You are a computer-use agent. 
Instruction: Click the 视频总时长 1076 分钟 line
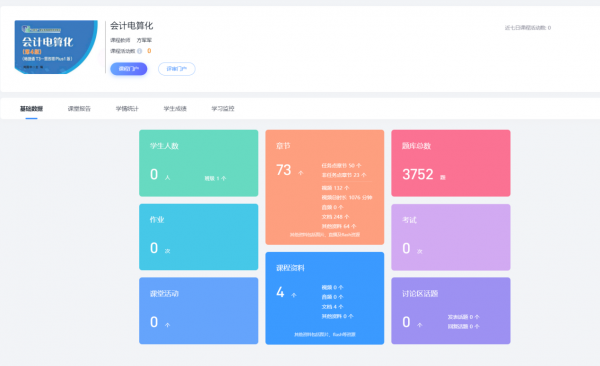[347, 198]
